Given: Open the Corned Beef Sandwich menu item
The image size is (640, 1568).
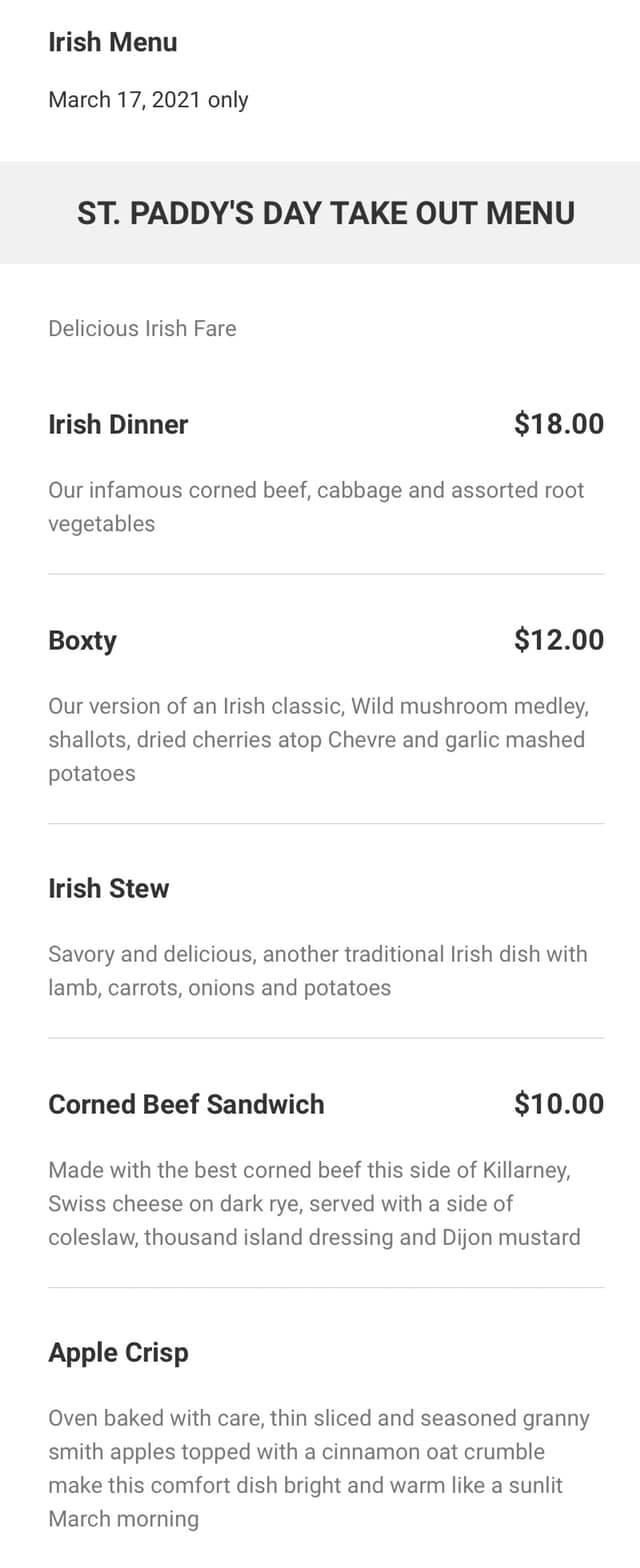Looking at the screenshot, I should [186, 1104].
